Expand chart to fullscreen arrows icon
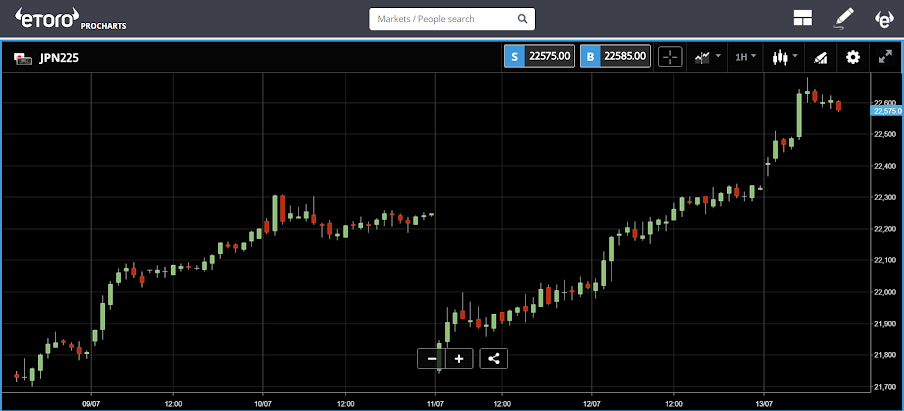This screenshot has height=411, width=904. pyautogui.click(x=885, y=57)
